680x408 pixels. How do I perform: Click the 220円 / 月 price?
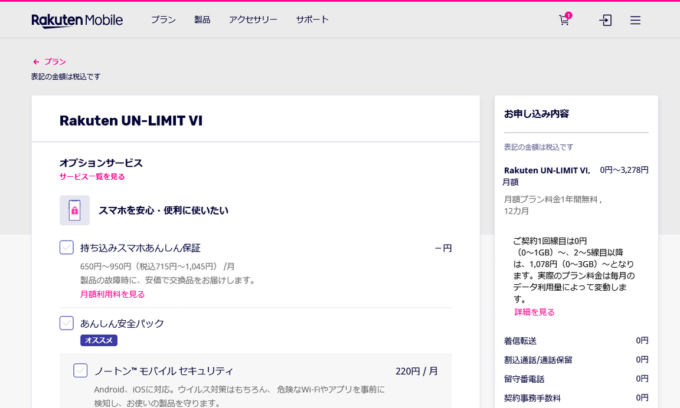point(417,371)
